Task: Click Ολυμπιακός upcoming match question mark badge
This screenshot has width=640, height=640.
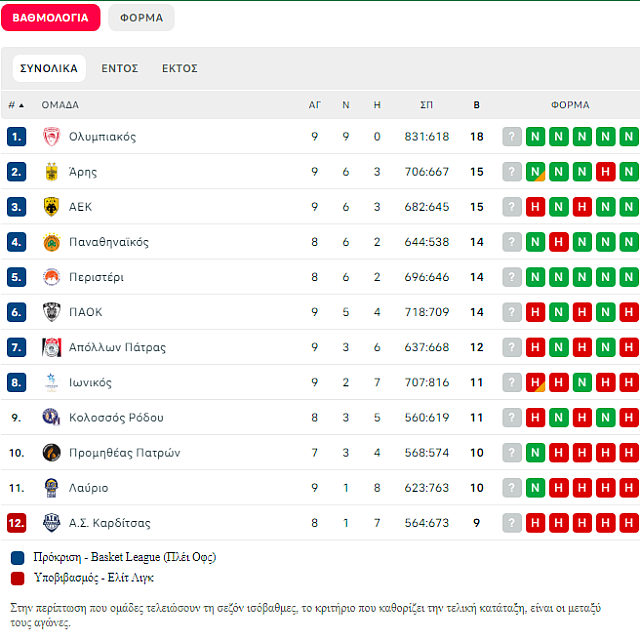Action: pos(512,137)
